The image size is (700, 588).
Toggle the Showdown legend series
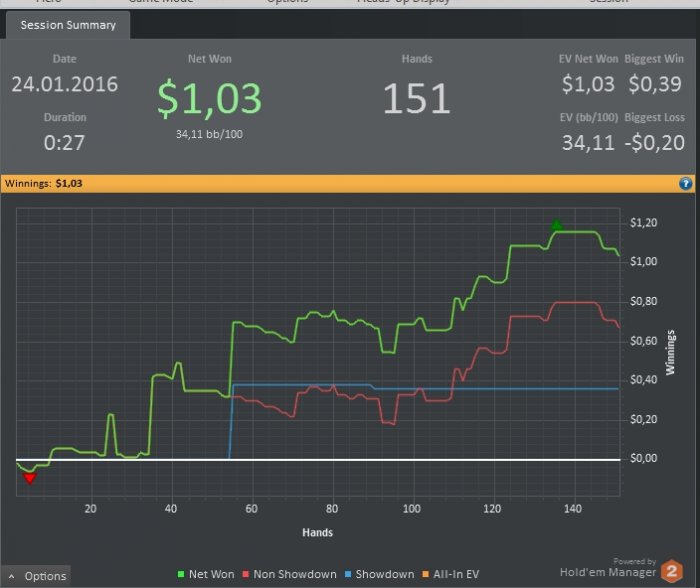(x=380, y=574)
